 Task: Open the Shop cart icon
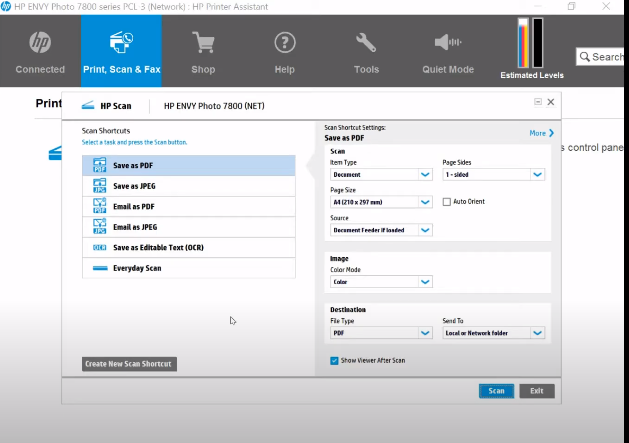(203, 44)
